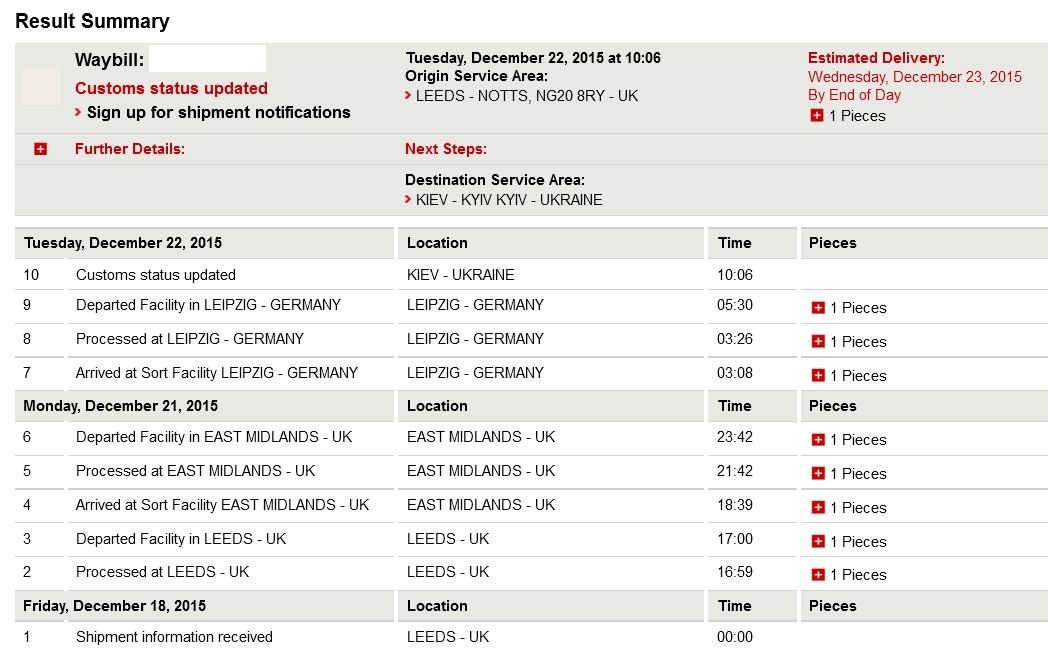1055x654 pixels.
Task: Open Sign up for shipment notifications link
Action: 218,112
